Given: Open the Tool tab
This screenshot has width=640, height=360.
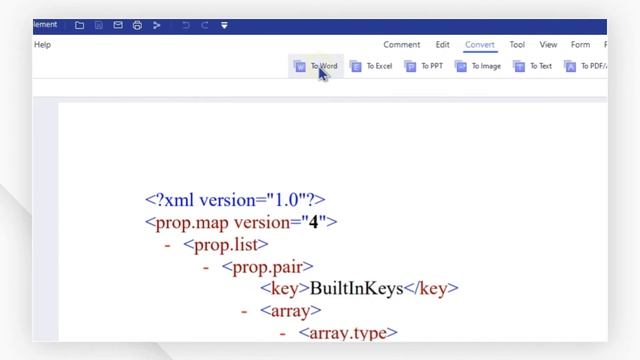Looking at the screenshot, I should [517, 45].
